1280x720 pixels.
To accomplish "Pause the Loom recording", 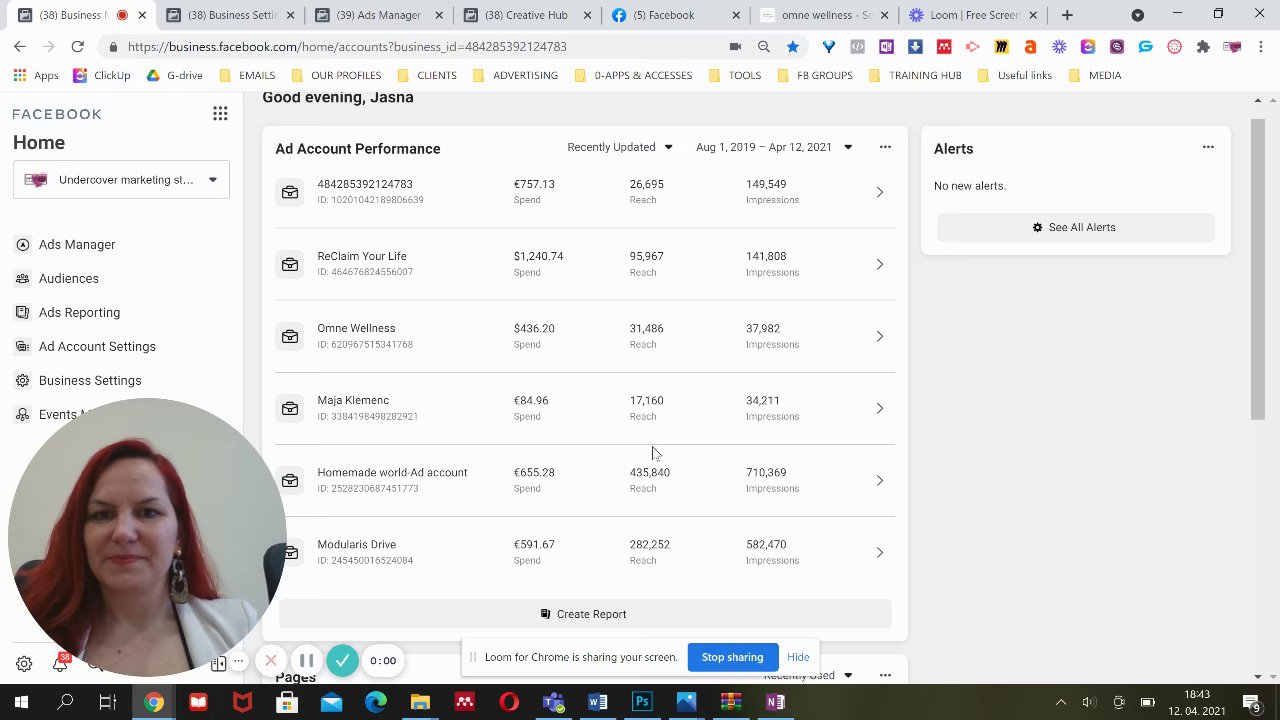I will coord(307,660).
